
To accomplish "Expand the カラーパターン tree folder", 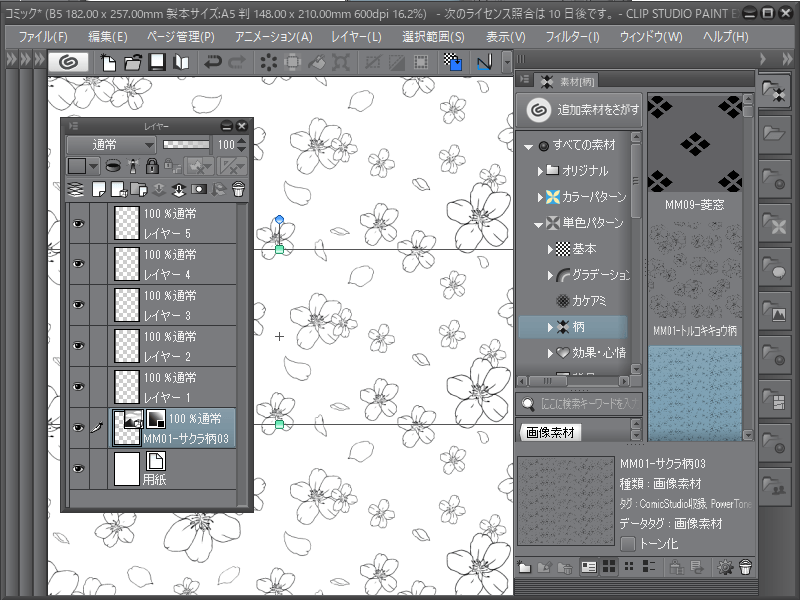I will click(542, 197).
